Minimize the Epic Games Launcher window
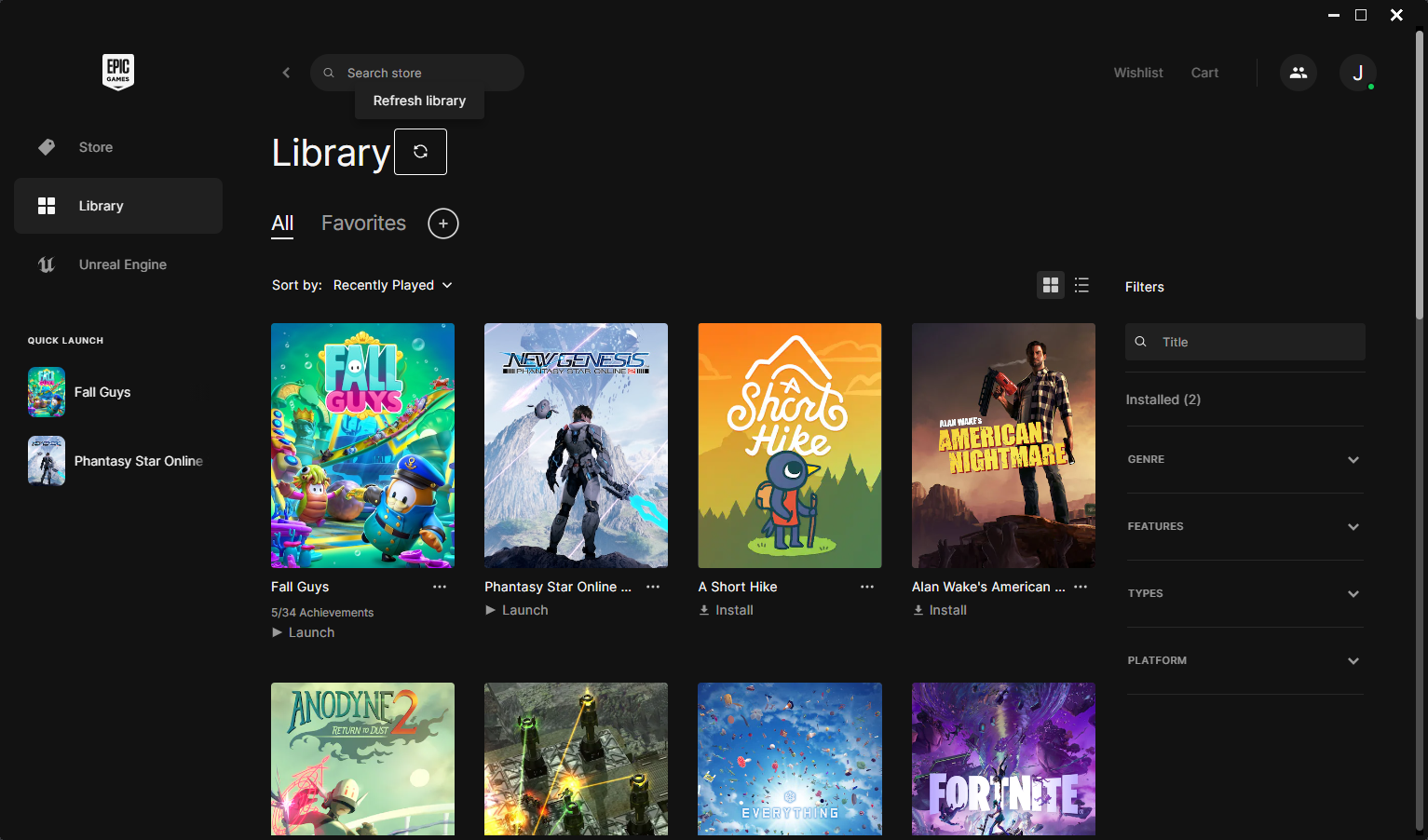 click(x=1334, y=15)
